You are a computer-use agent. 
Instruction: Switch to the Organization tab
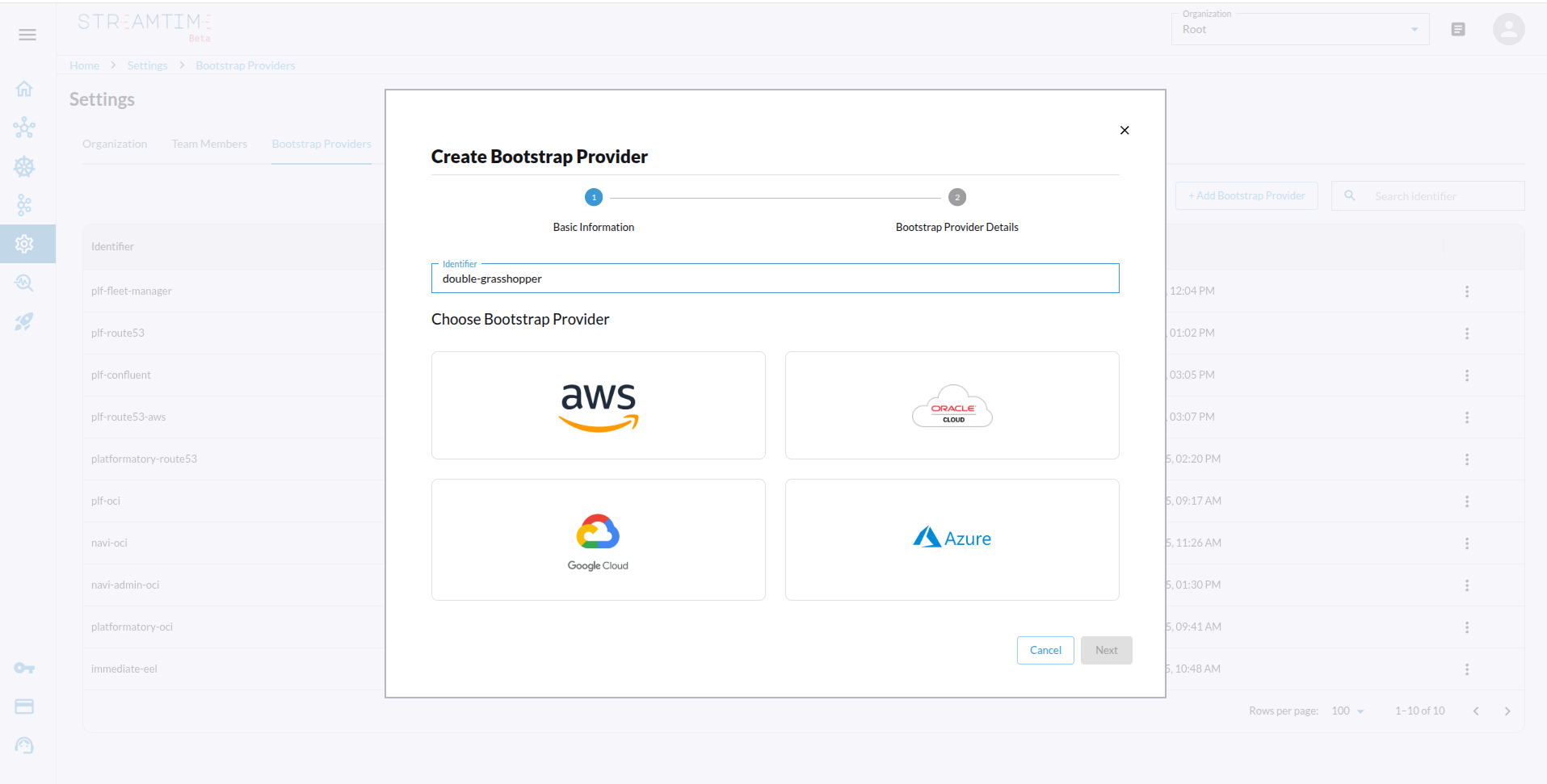[115, 144]
